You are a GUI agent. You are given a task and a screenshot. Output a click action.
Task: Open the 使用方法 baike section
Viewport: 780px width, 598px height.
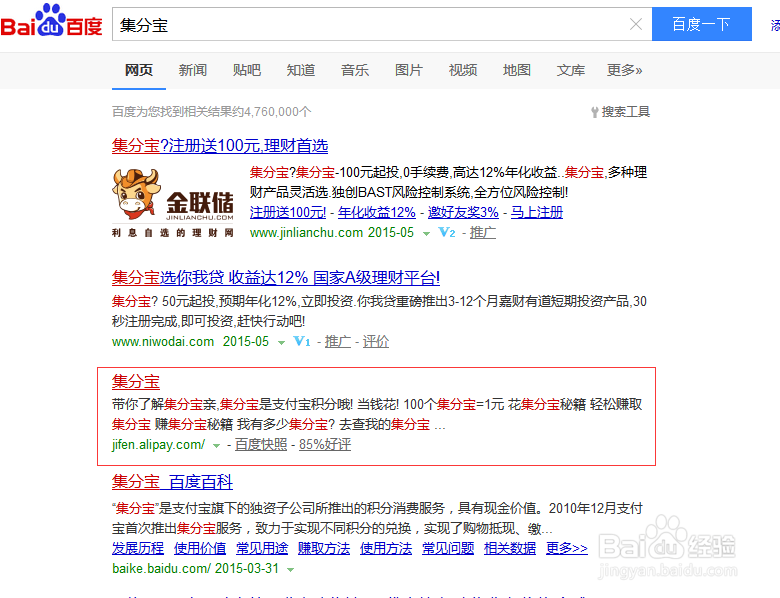[x=386, y=548]
